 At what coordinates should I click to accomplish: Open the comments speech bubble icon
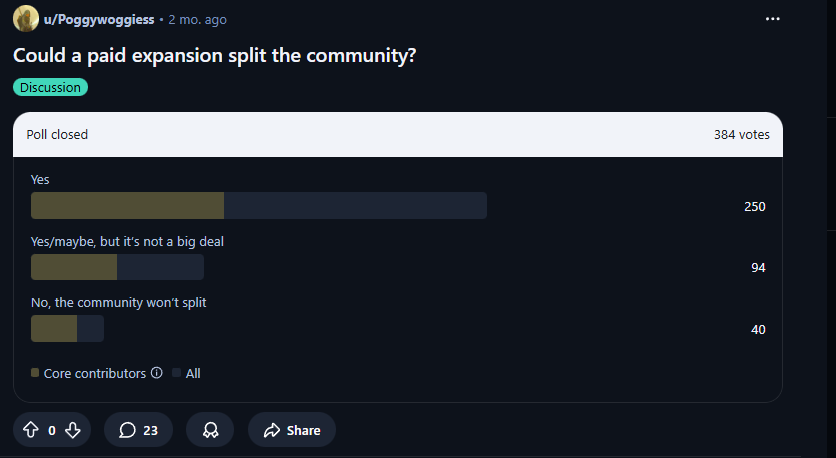pyautogui.click(x=127, y=430)
